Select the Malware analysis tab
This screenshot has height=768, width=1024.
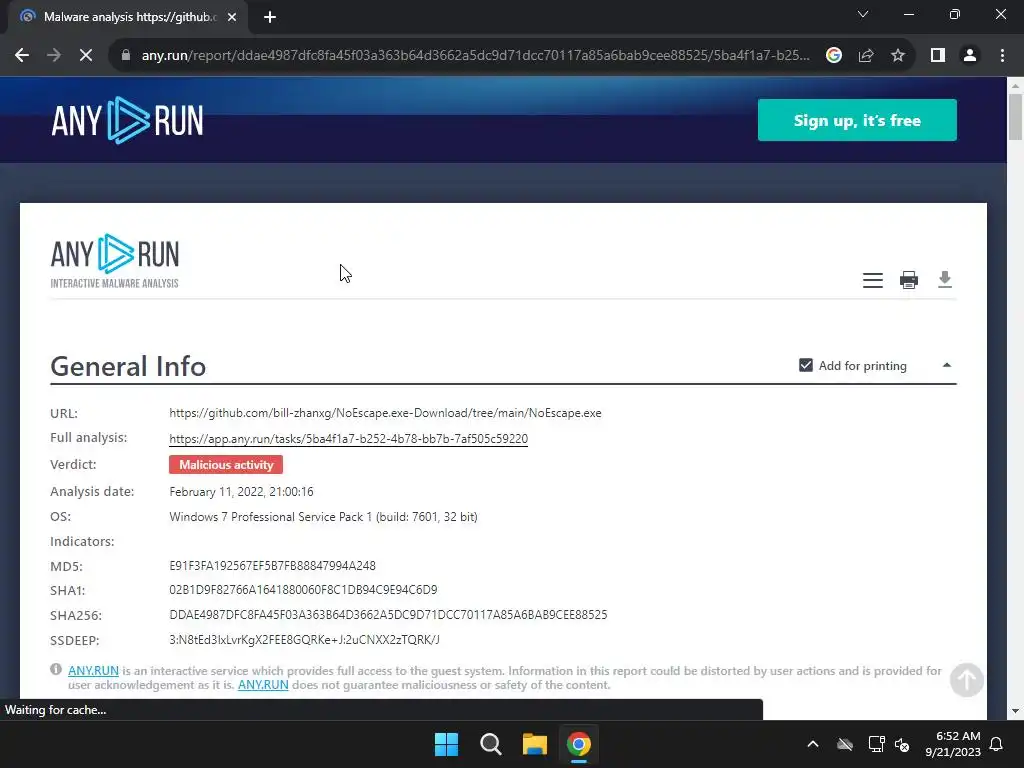pyautogui.click(x=128, y=17)
